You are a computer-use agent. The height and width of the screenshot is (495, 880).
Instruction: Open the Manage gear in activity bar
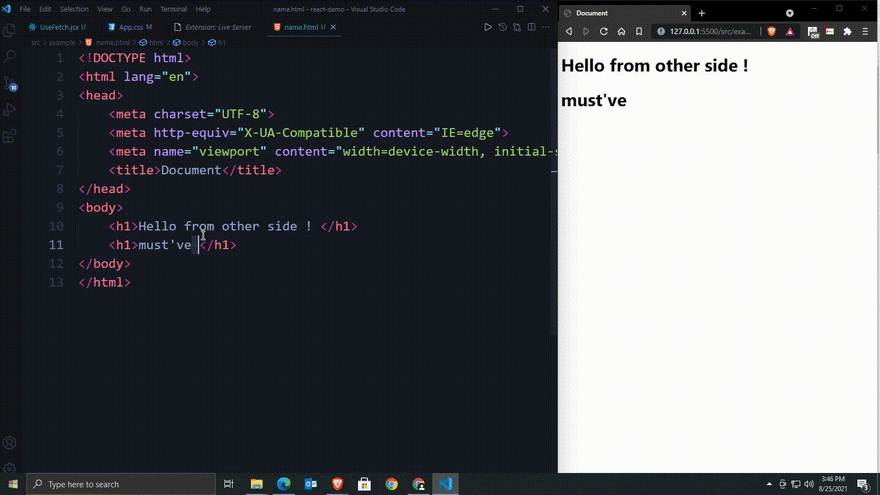[10, 467]
